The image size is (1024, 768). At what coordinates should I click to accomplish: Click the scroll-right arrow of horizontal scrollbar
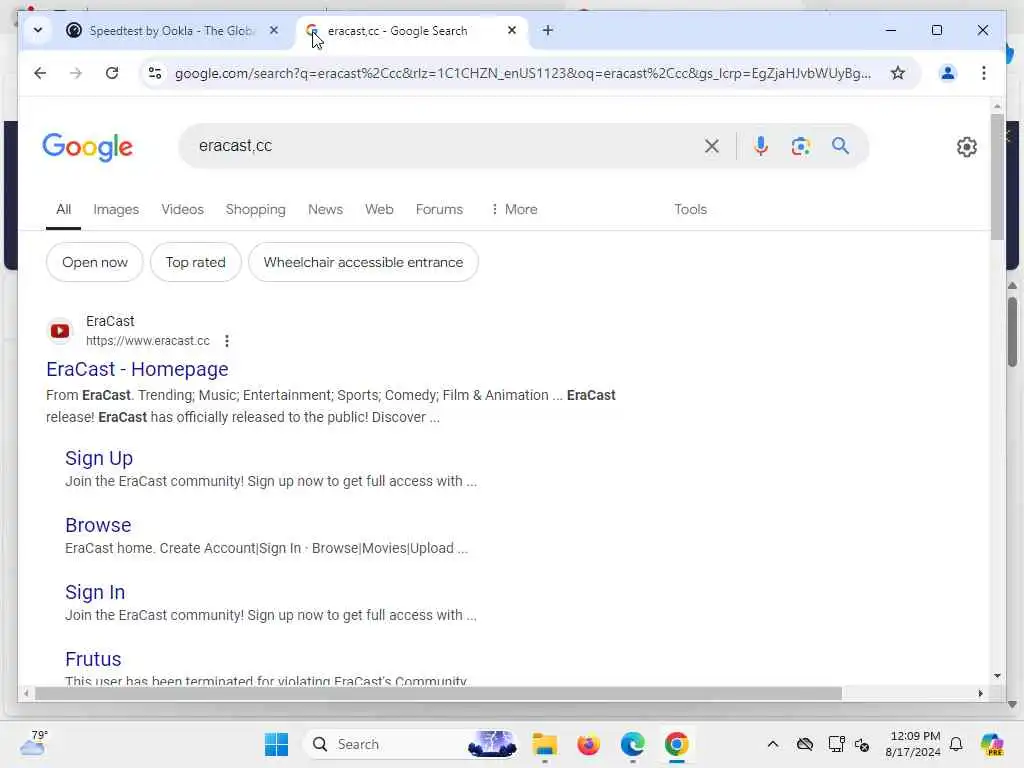pos(980,694)
